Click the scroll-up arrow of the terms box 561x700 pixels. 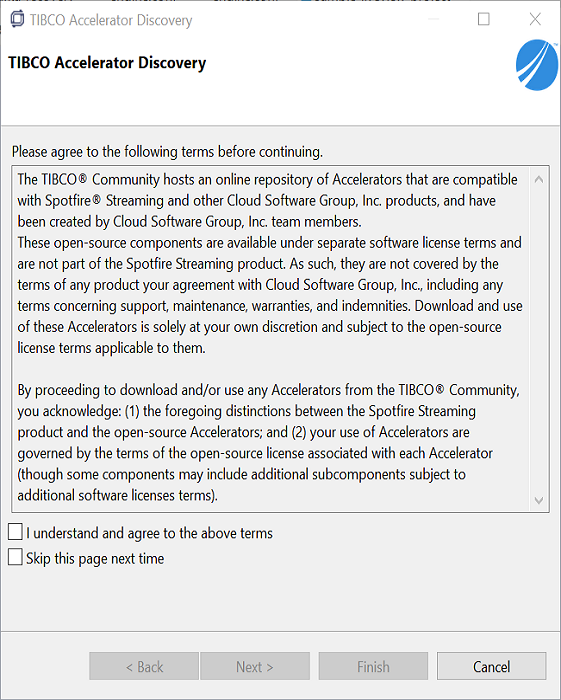coord(539,179)
